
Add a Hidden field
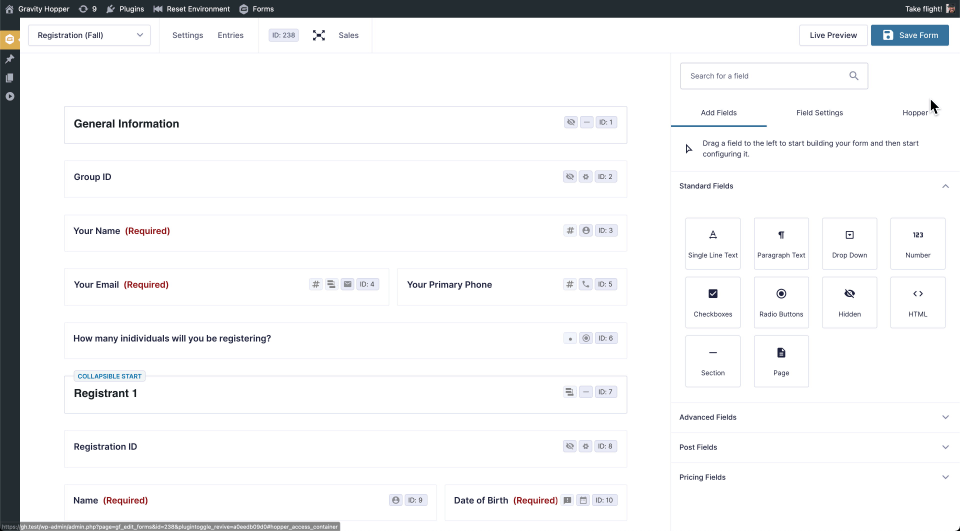pyautogui.click(x=849, y=303)
